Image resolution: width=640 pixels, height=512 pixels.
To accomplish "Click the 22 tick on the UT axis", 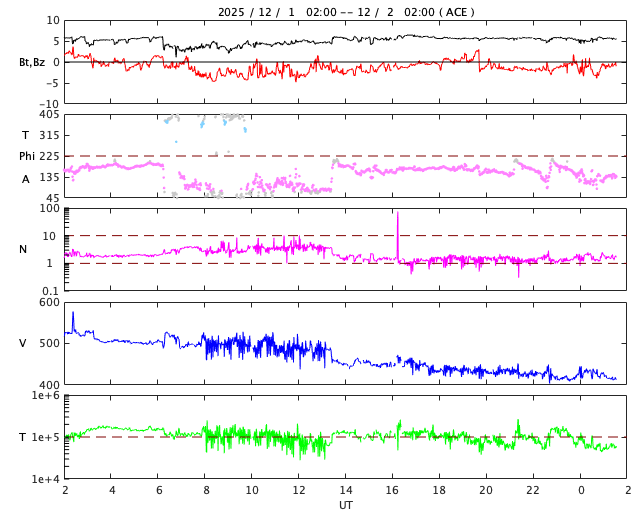I will click(x=533, y=490).
